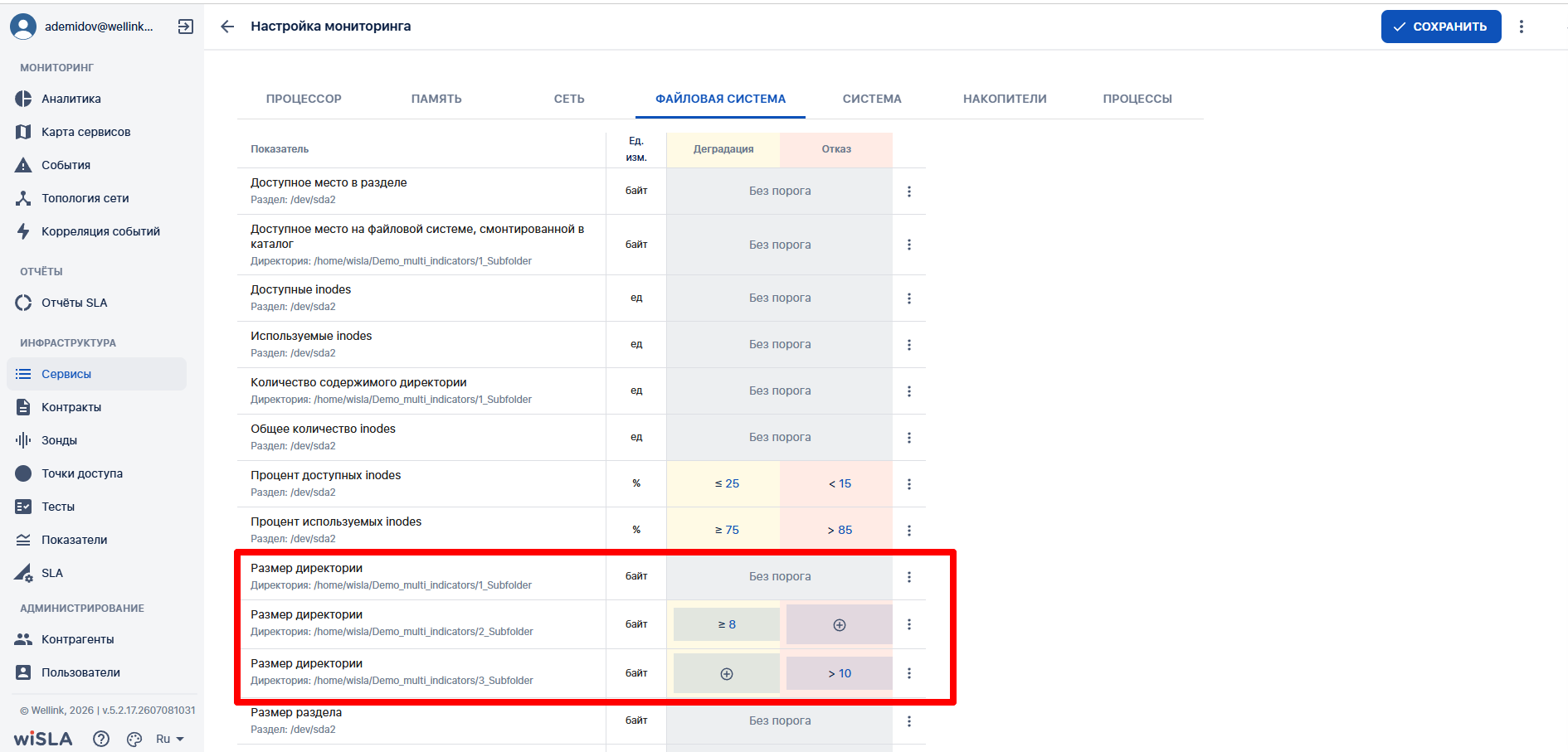Open Зонды in the sidebar
The height and width of the screenshot is (752, 1568).
pos(96,440)
